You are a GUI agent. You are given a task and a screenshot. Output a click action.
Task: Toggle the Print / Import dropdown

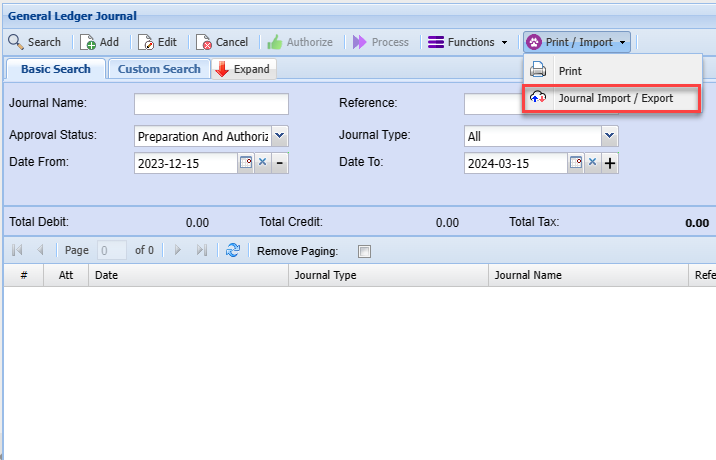click(577, 42)
